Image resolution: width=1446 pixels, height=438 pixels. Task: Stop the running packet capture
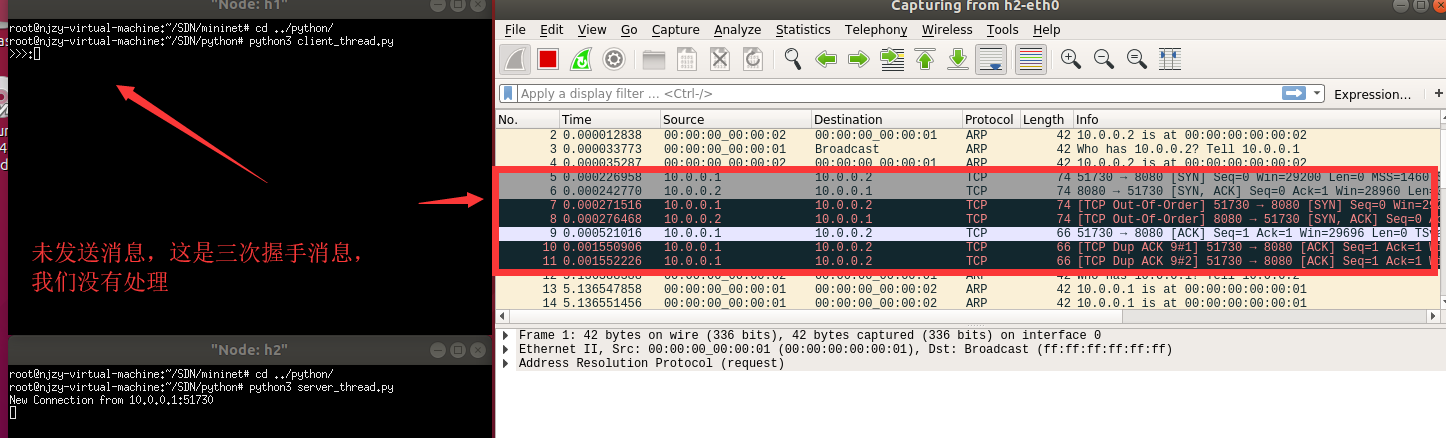pos(548,59)
